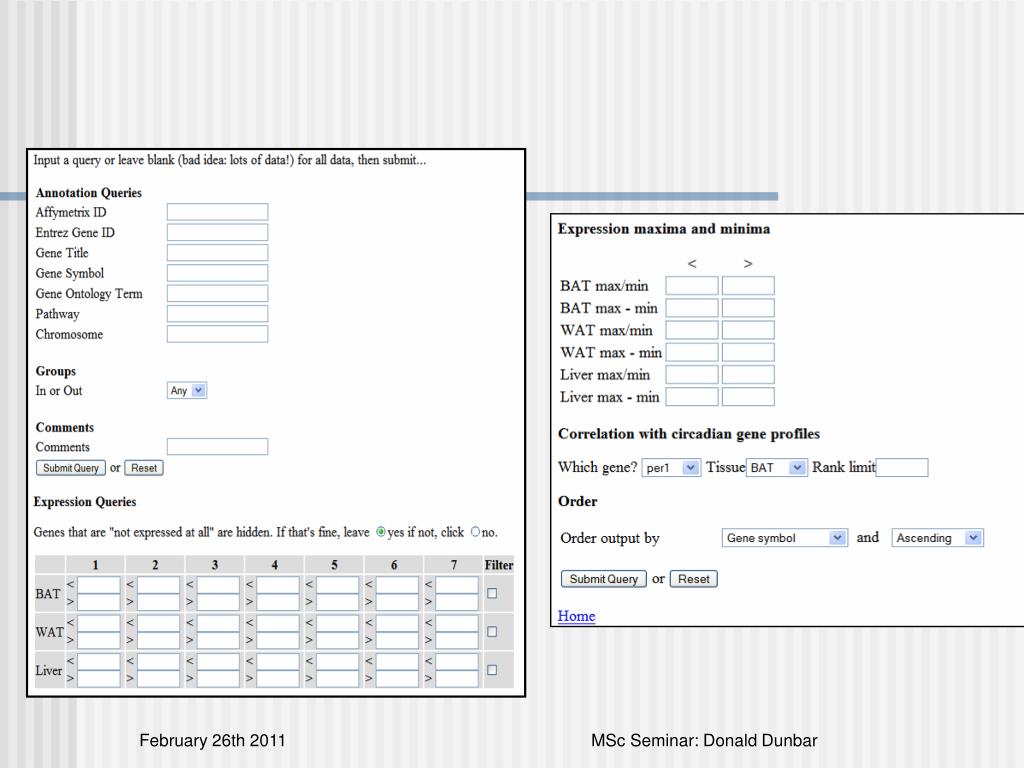The height and width of the screenshot is (768, 1024).
Task: Click 'Correlation with circadian gene profiles' heading
Action: [689, 434]
